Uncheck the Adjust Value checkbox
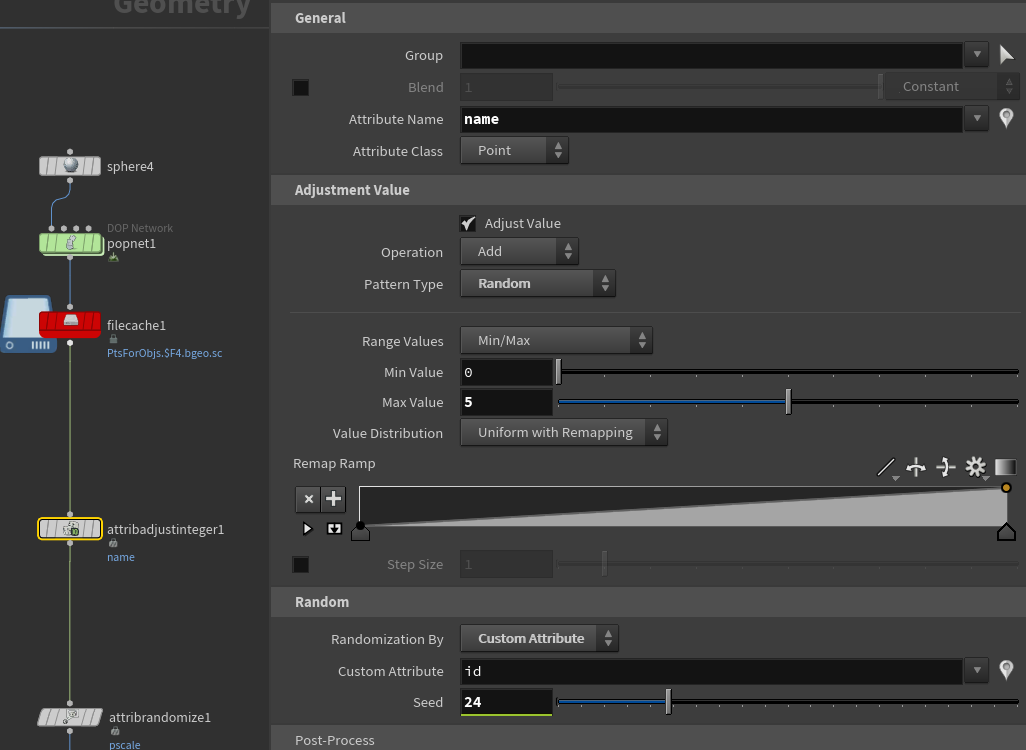 point(468,223)
